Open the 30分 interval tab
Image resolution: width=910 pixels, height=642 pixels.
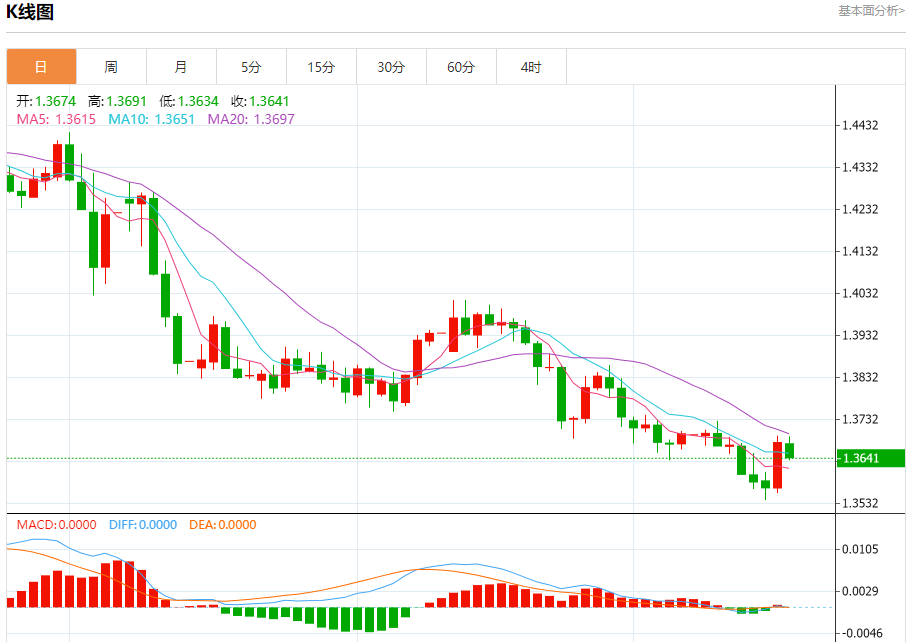(391, 67)
